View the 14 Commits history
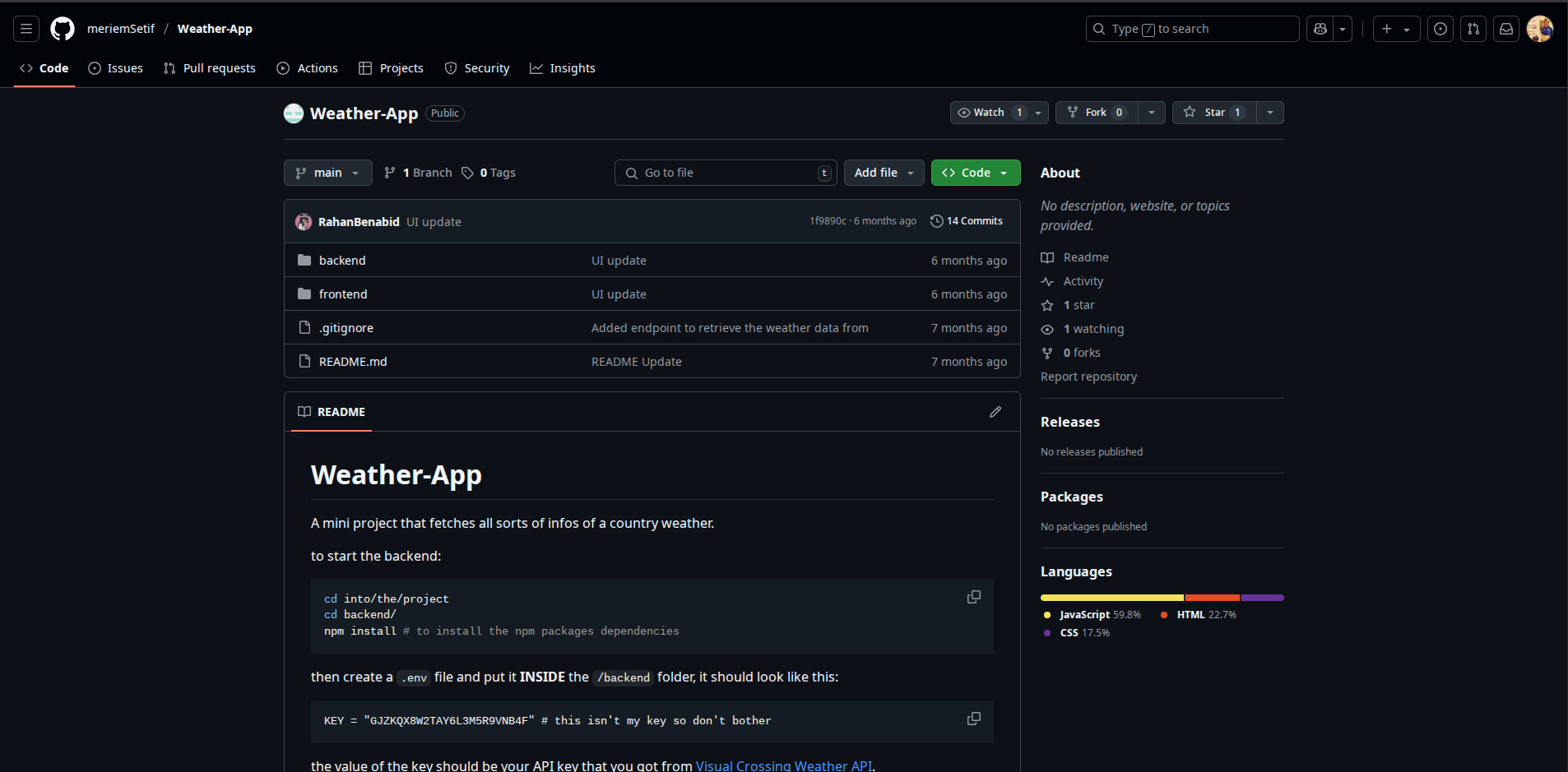Screen dimensions: 1568x772 pyautogui.click(x=967, y=221)
